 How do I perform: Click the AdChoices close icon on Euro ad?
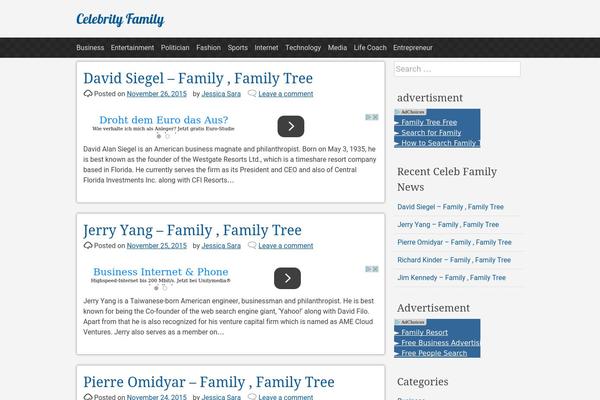(x=375, y=117)
